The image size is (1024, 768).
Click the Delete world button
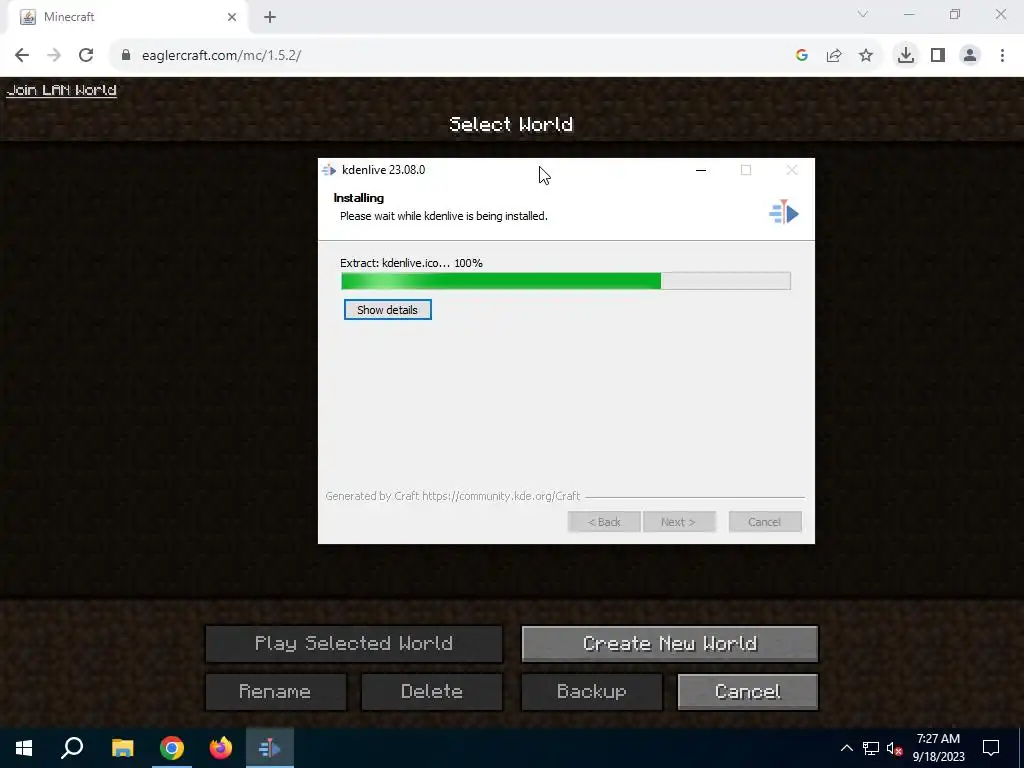[432, 692]
